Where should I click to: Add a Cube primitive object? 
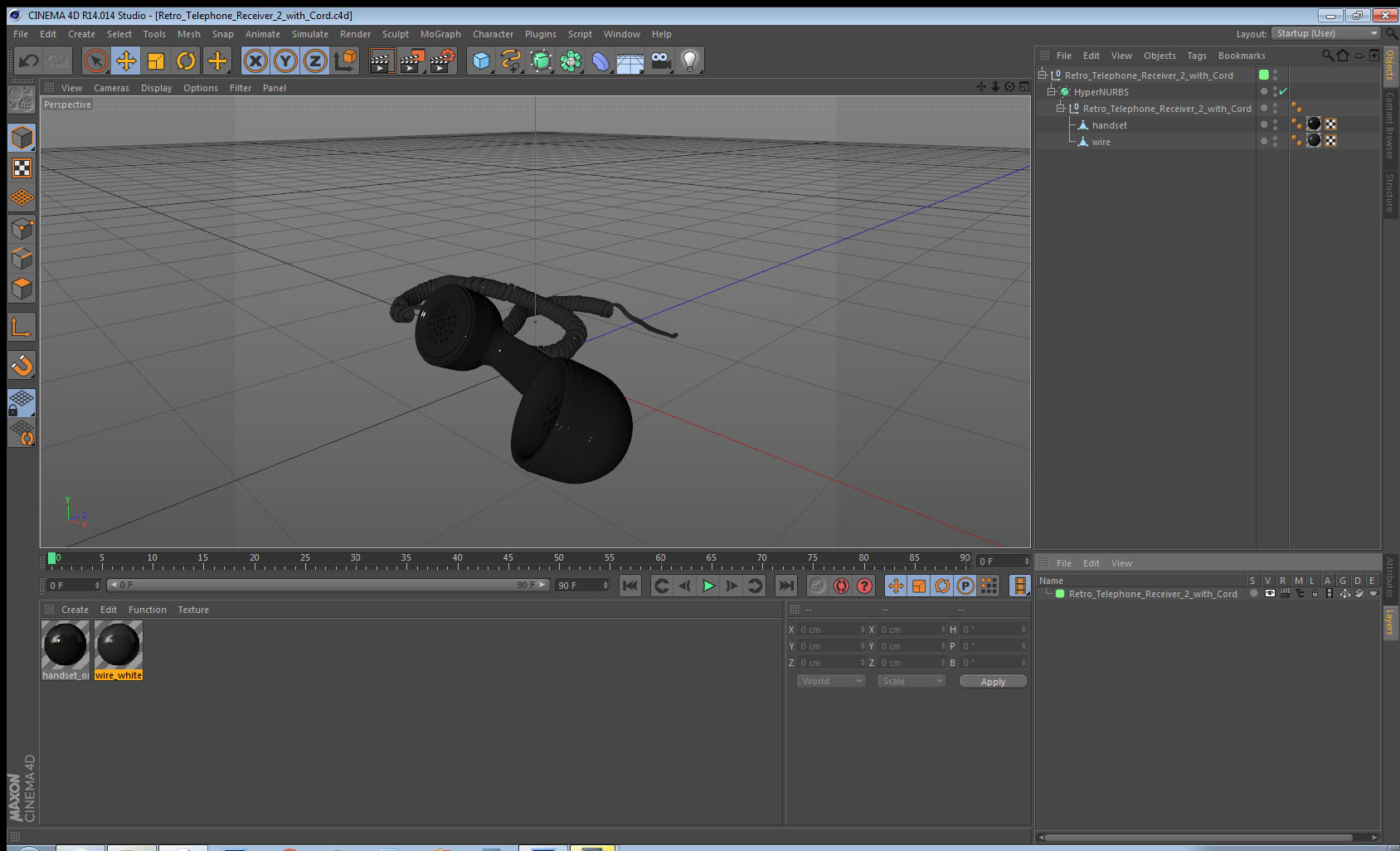pyautogui.click(x=481, y=61)
